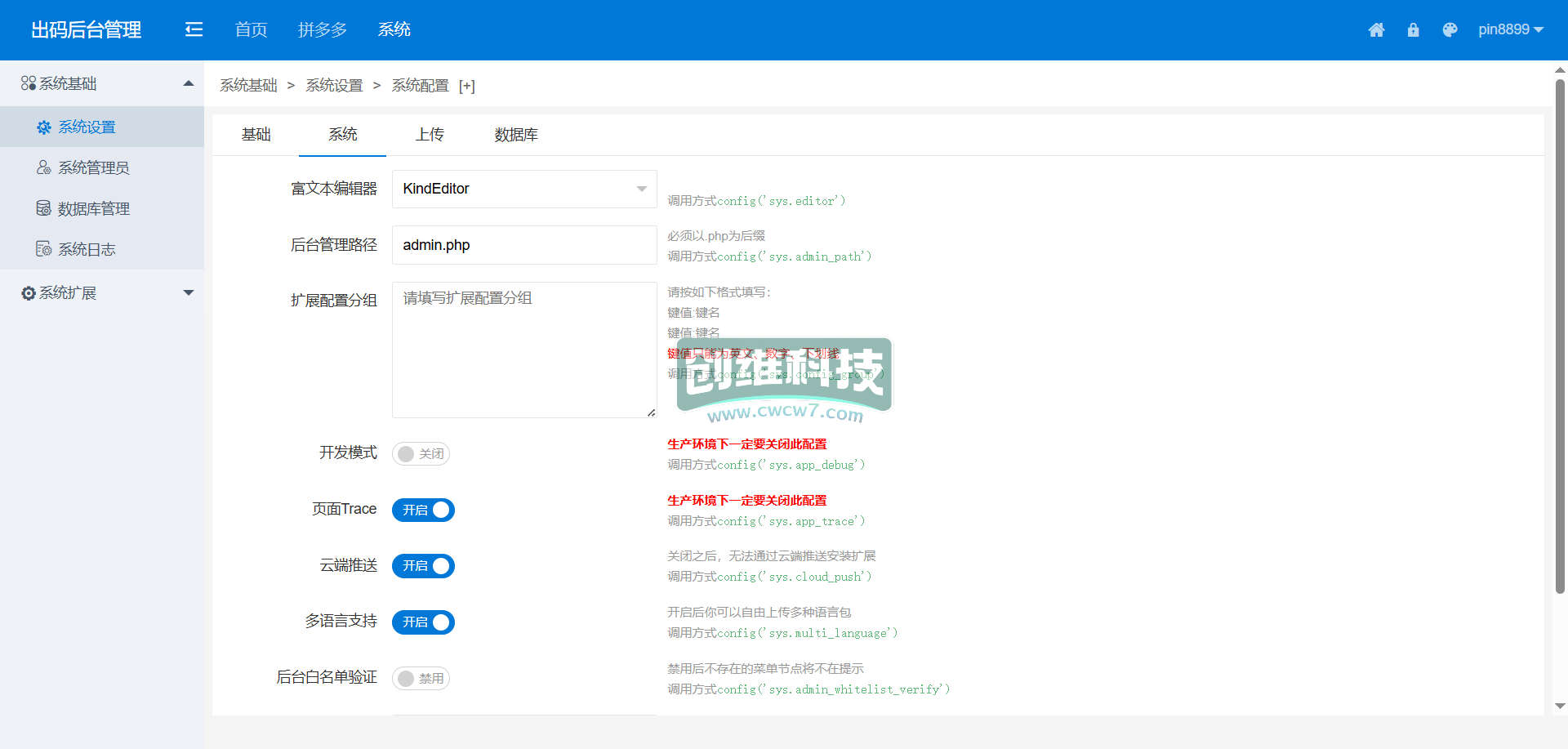Click the lock screen icon
The height and width of the screenshot is (749, 1568).
tap(1413, 30)
